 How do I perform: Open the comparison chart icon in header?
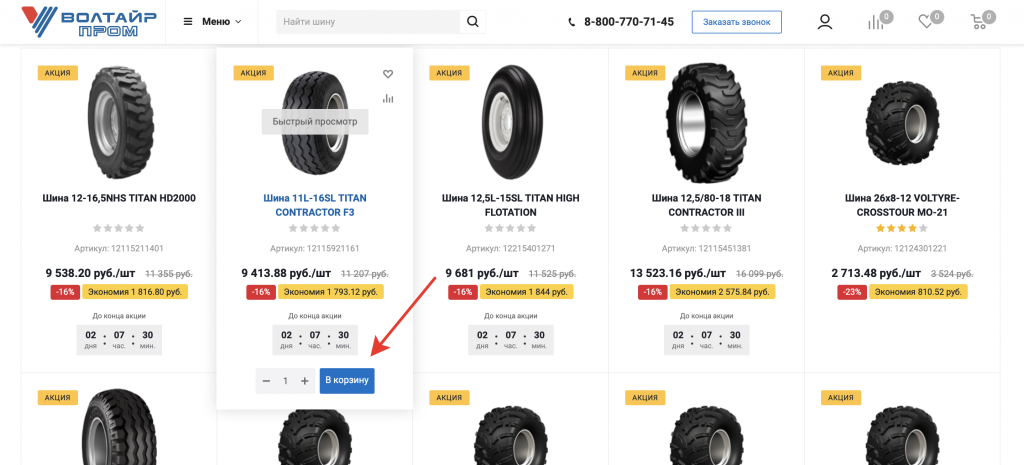[x=876, y=22]
